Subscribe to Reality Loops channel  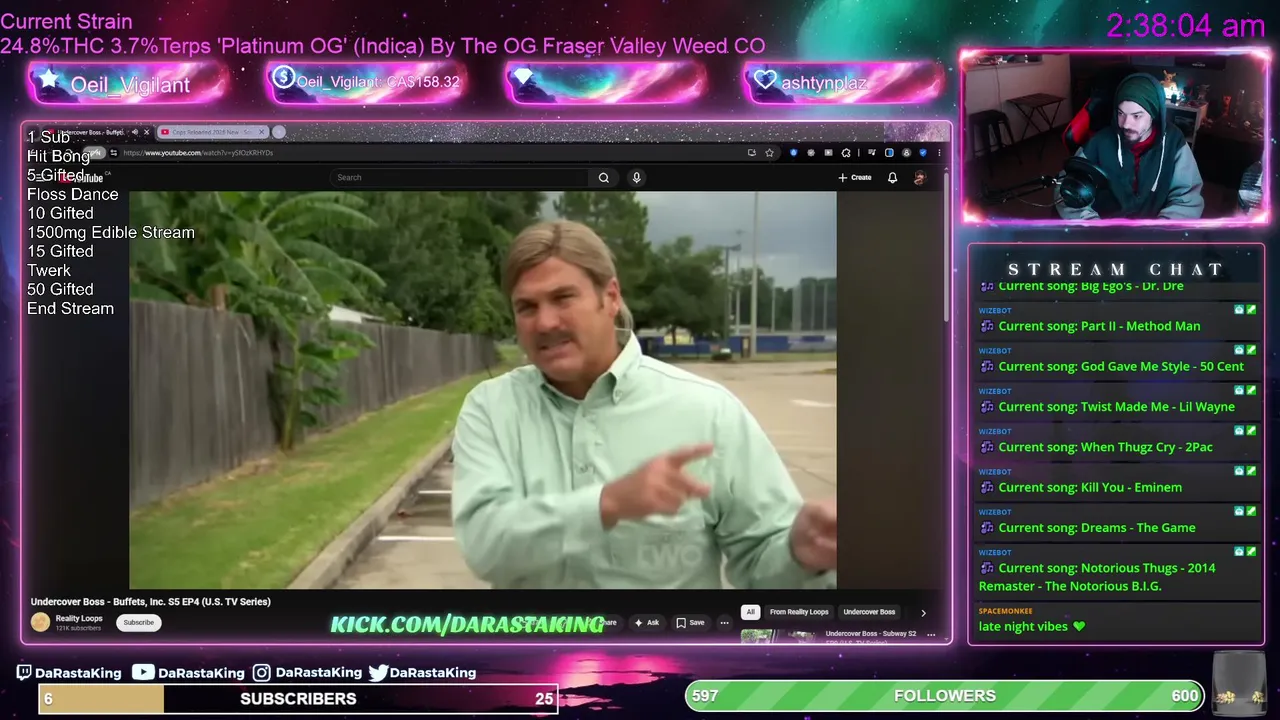(138, 622)
